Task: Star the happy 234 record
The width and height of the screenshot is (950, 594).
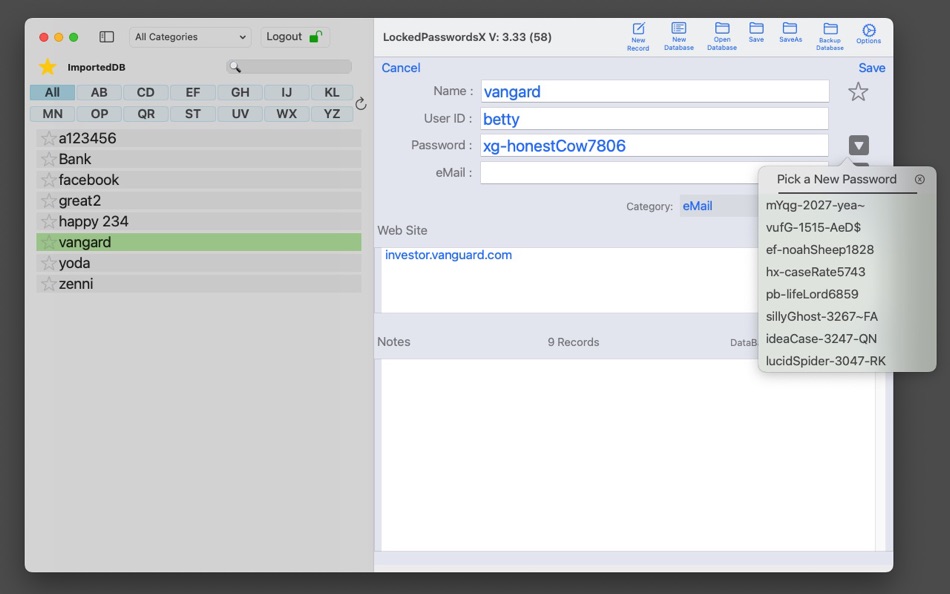Action: point(48,222)
